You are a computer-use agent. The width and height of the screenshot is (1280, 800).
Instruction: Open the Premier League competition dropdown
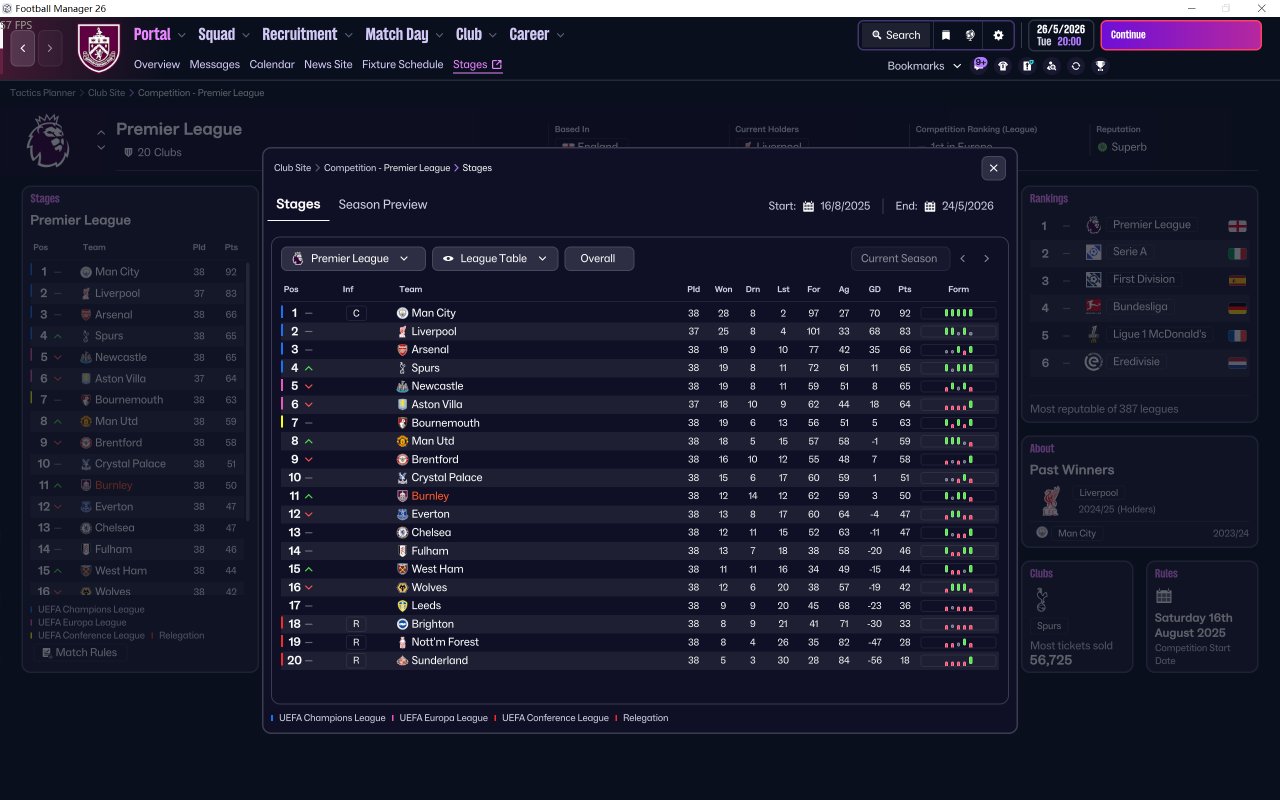pos(353,259)
